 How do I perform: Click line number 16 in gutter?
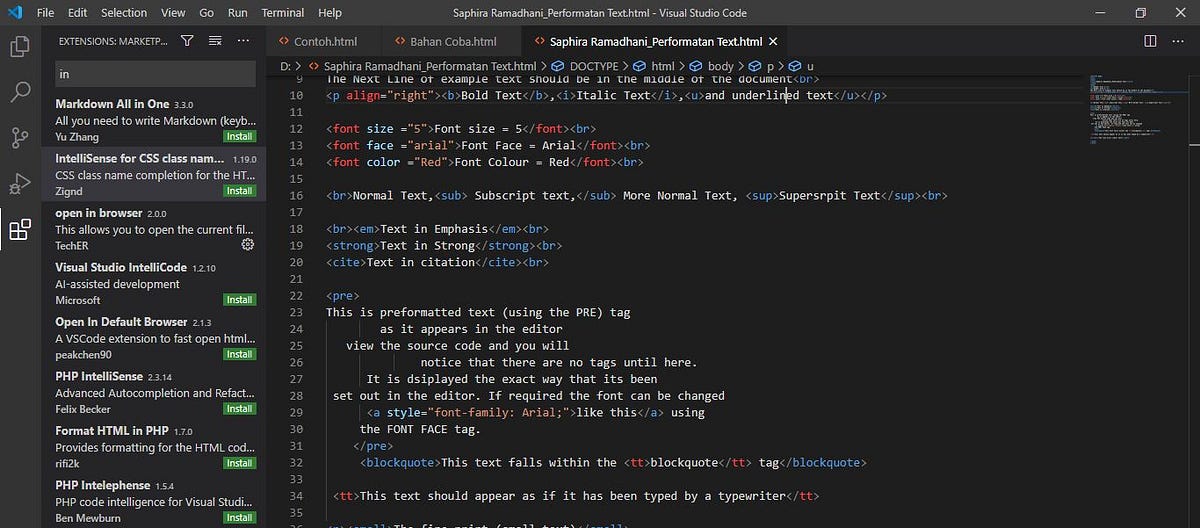[295, 195]
